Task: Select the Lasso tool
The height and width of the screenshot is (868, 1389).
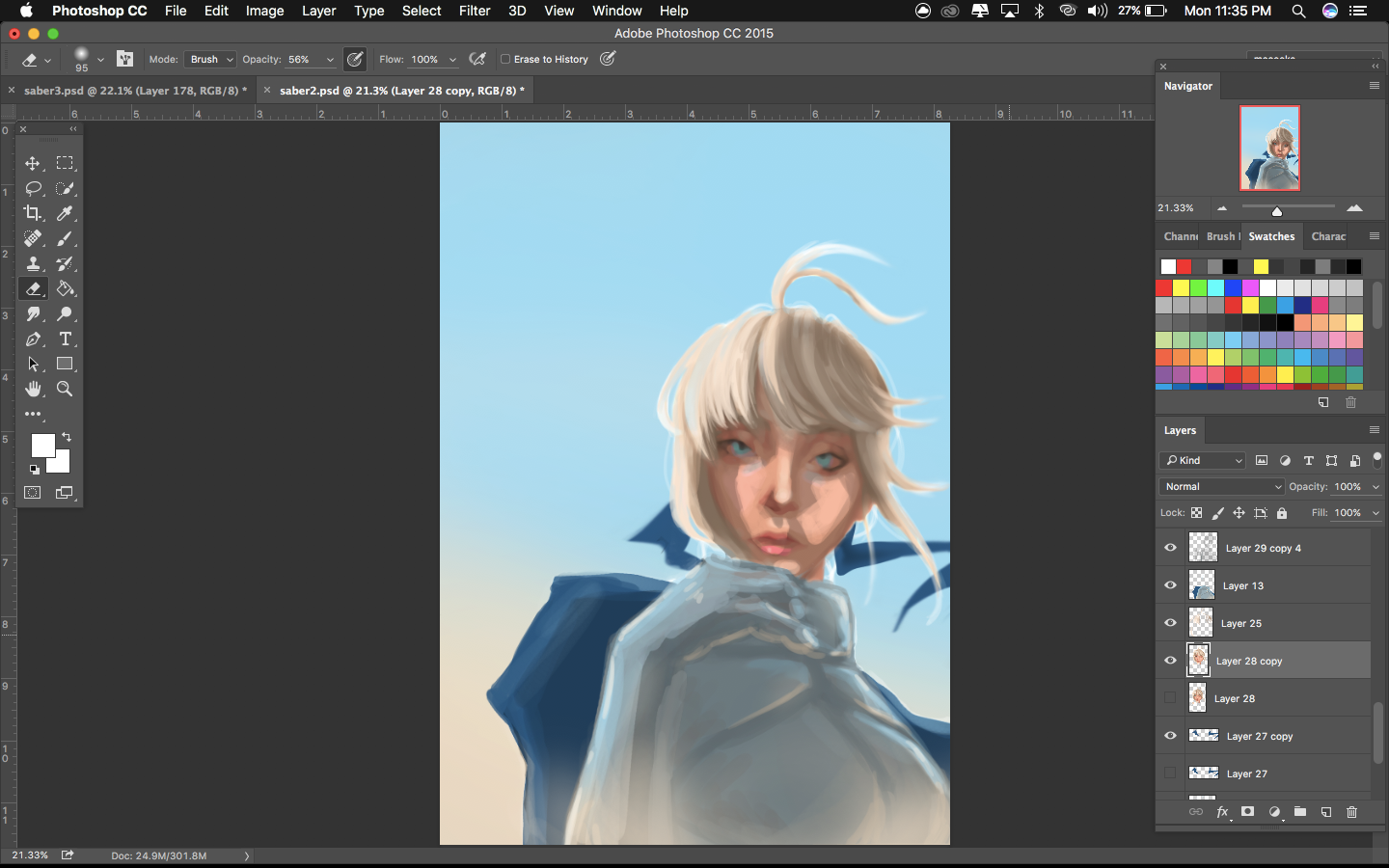Action: coord(33,188)
